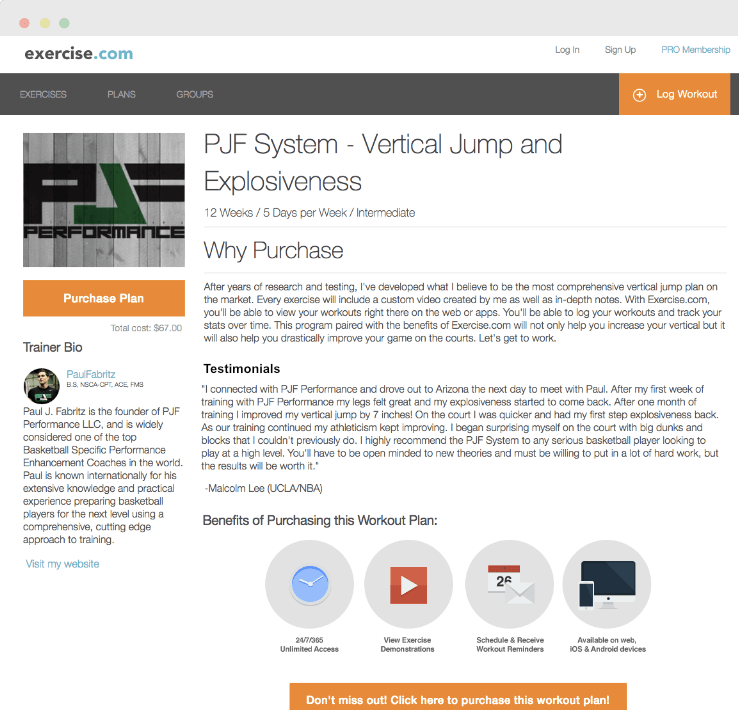Click the Why Purchase heading
This screenshot has height=710, width=739.
click(x=273, y=250)
